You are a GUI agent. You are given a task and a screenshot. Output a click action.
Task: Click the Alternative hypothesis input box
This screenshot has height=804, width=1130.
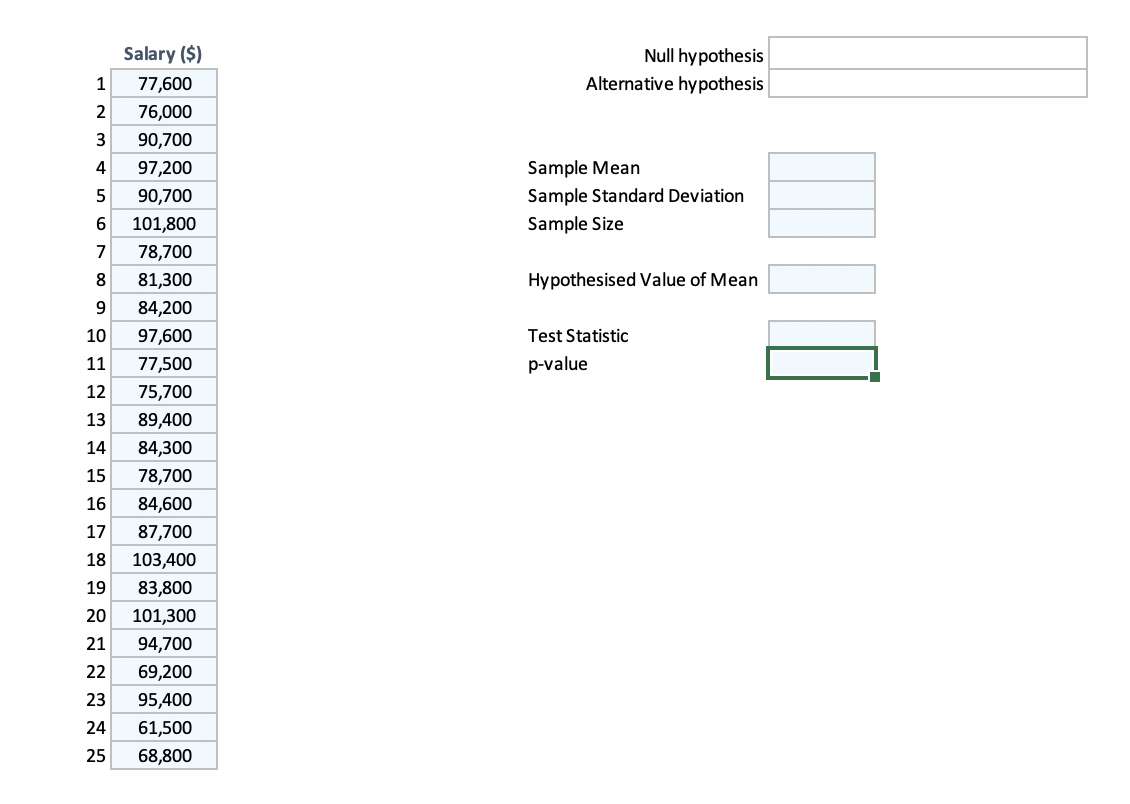pyautogui.click(x=927, y=84)
